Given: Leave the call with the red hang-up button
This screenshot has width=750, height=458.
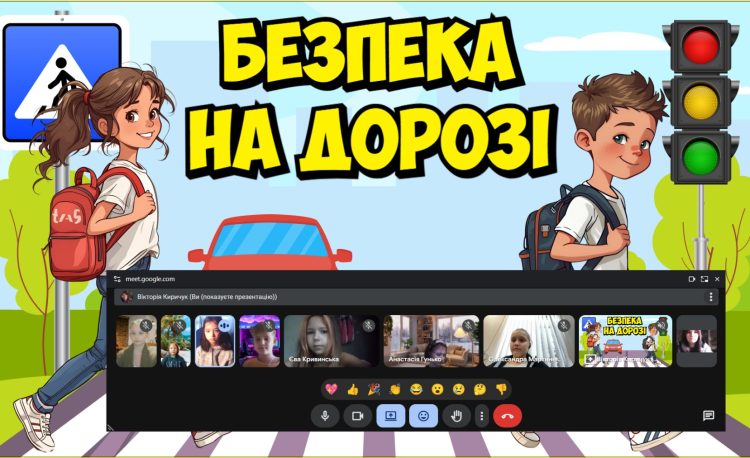Looking at the screenshot, I should [508, 416].
